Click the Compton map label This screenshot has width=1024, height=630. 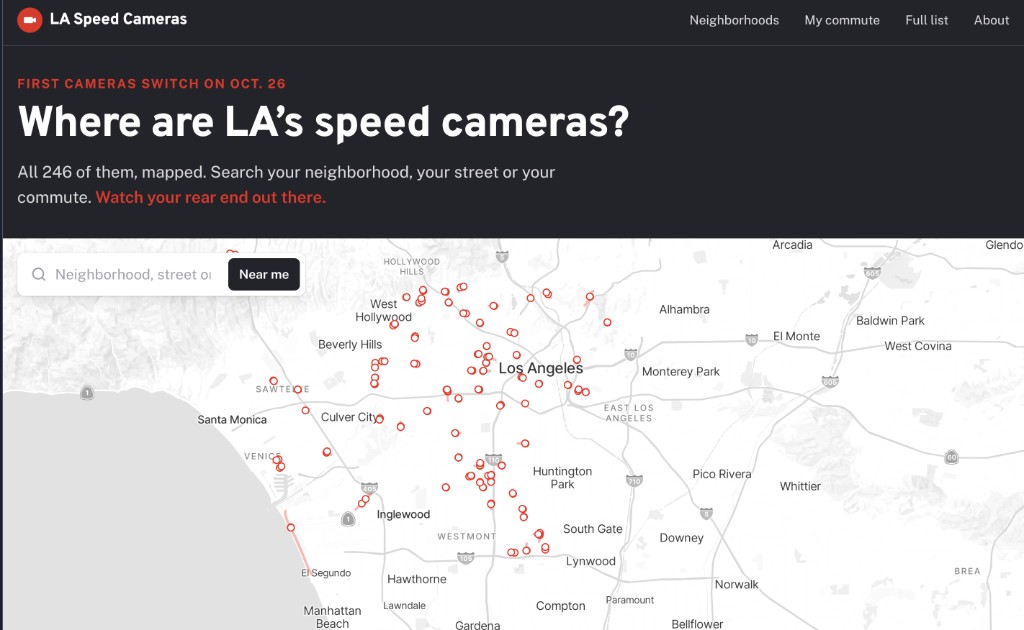(560, 606)
